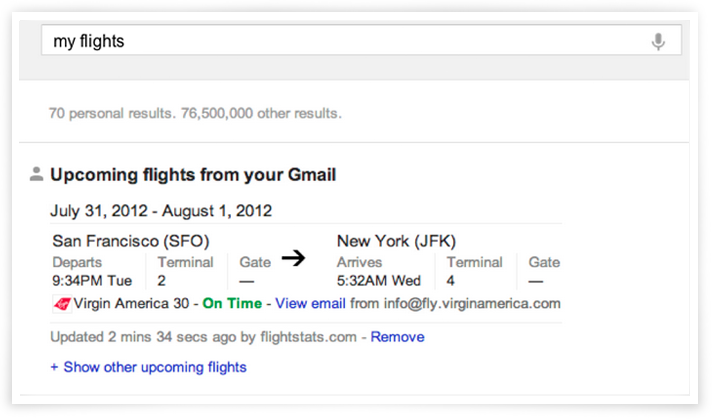Click the person icon beside Upcoming flights
The image size is (712, 419).
36,175
